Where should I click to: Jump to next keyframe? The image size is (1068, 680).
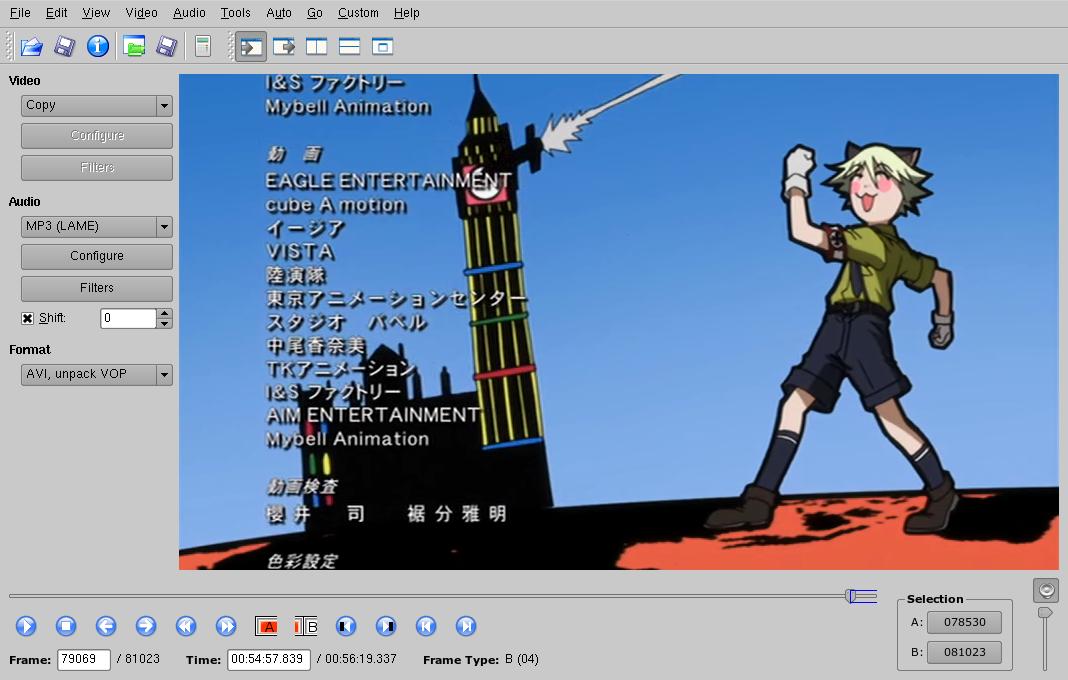(x=226, y=625)
